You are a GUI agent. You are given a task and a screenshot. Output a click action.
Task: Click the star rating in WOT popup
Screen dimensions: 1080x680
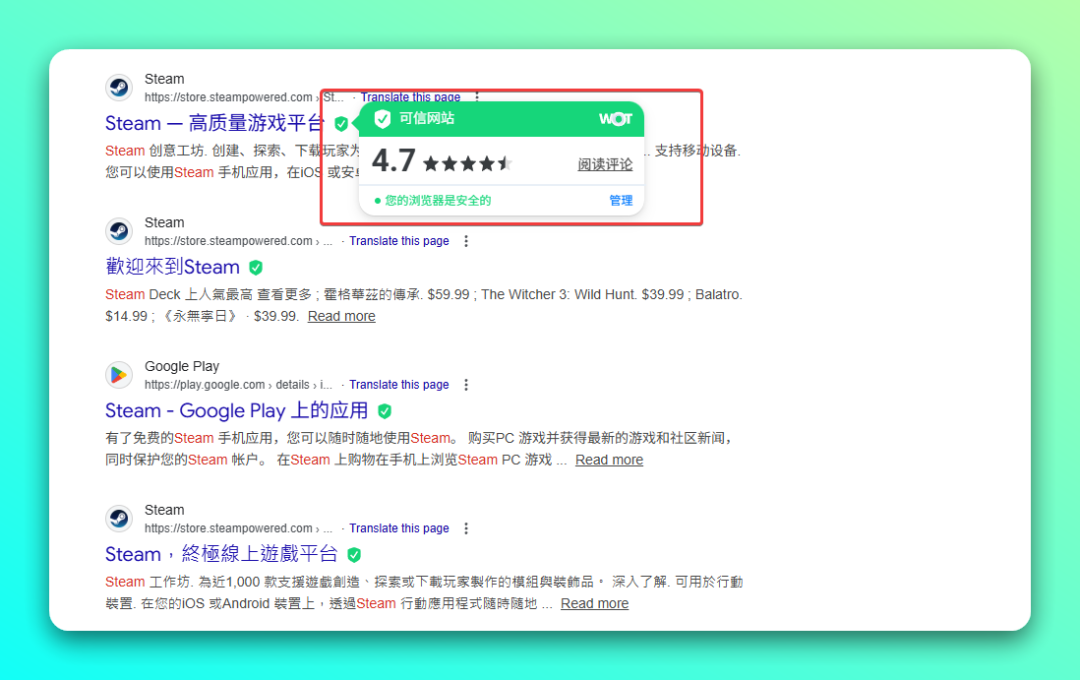point(467,164)
